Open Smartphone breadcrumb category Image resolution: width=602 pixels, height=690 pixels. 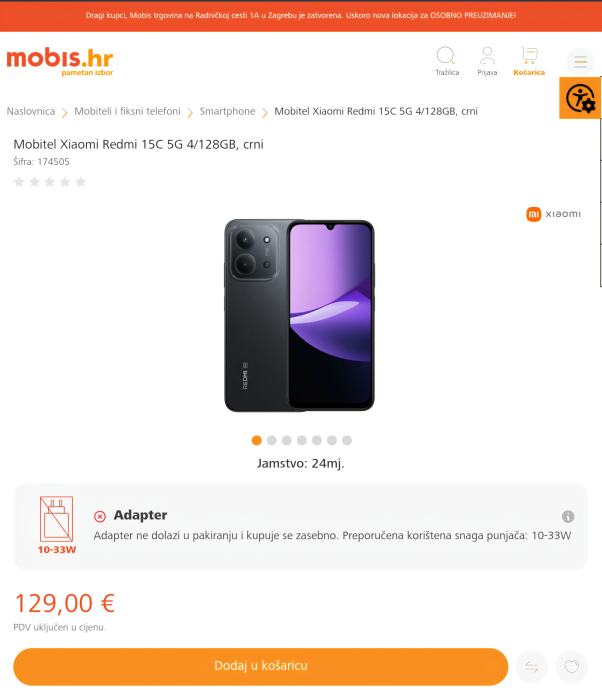227,111
